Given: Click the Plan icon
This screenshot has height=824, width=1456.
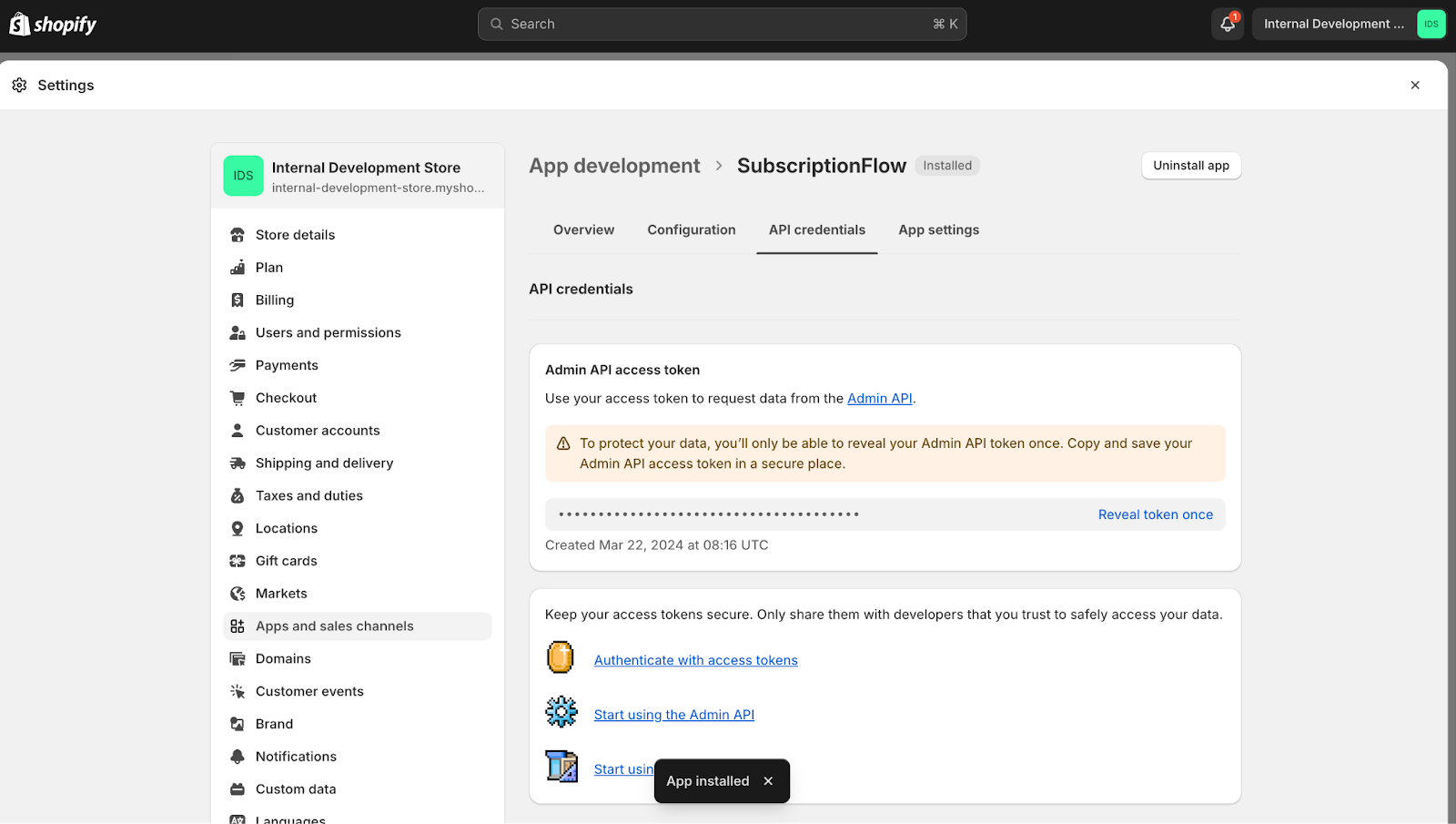Looking at the screenshot, I should (238, 268).
